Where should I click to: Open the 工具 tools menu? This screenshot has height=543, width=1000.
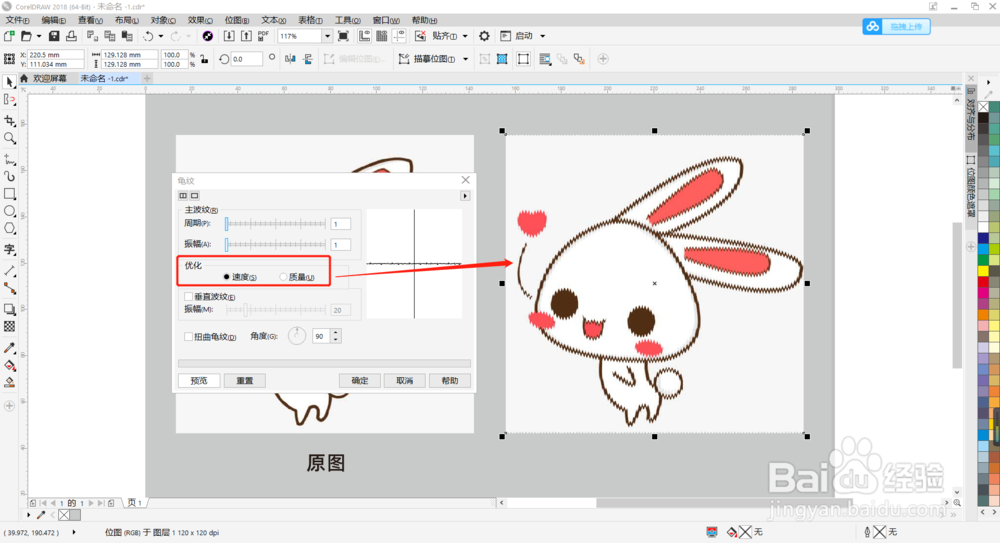click(347, 20)
